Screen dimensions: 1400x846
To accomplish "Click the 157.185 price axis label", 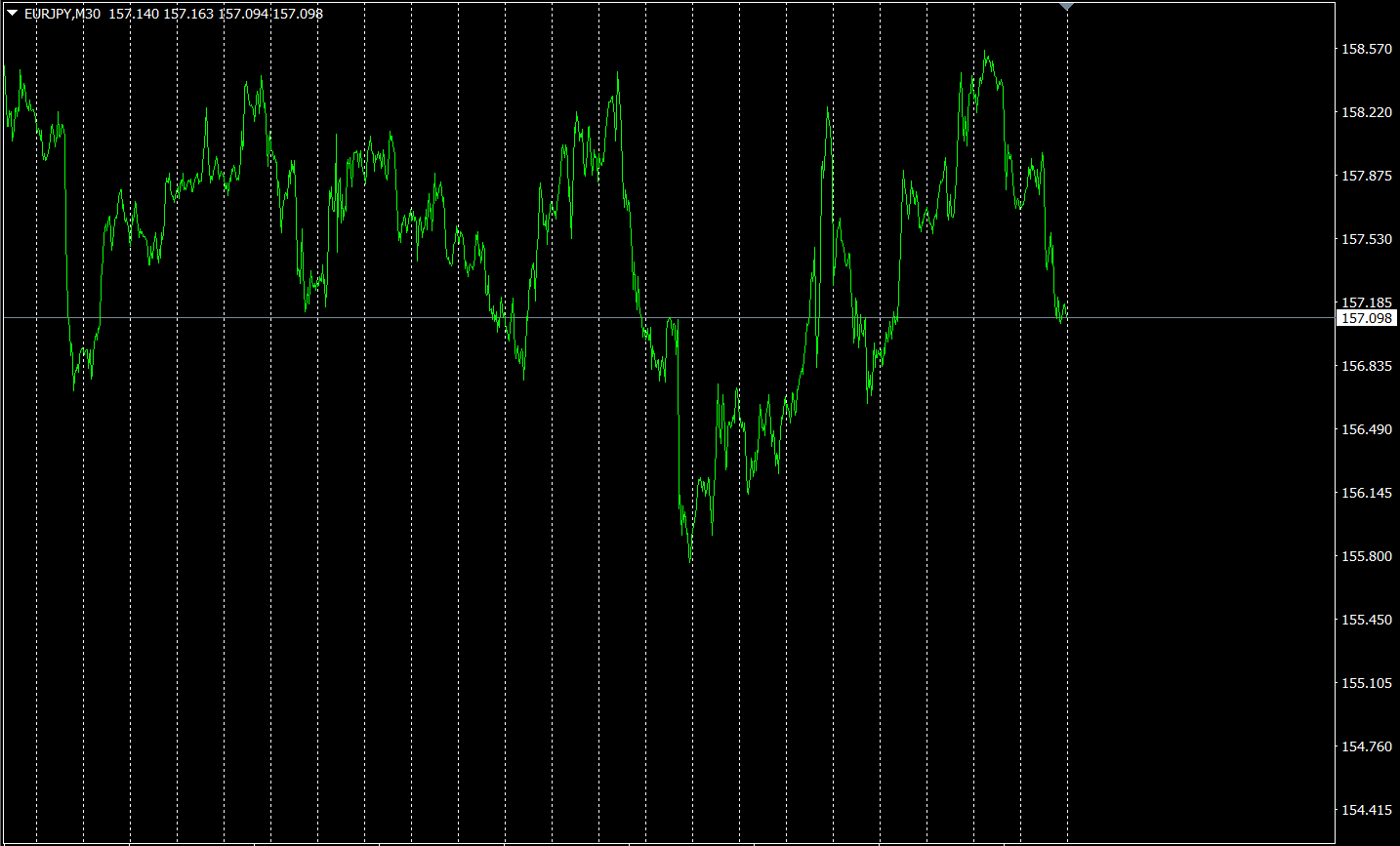I will tap(1367, 302).
